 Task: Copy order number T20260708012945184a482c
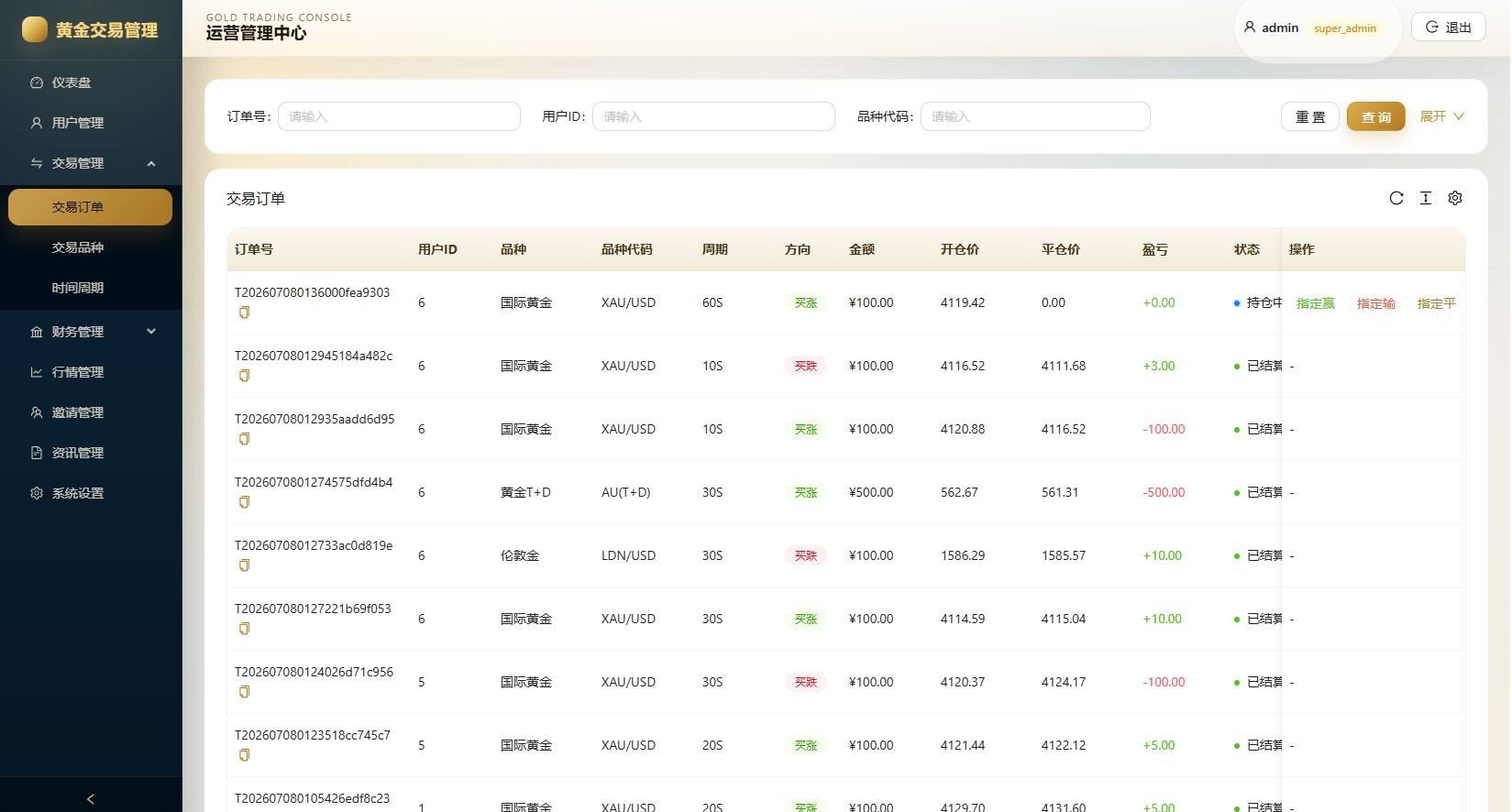244,376
